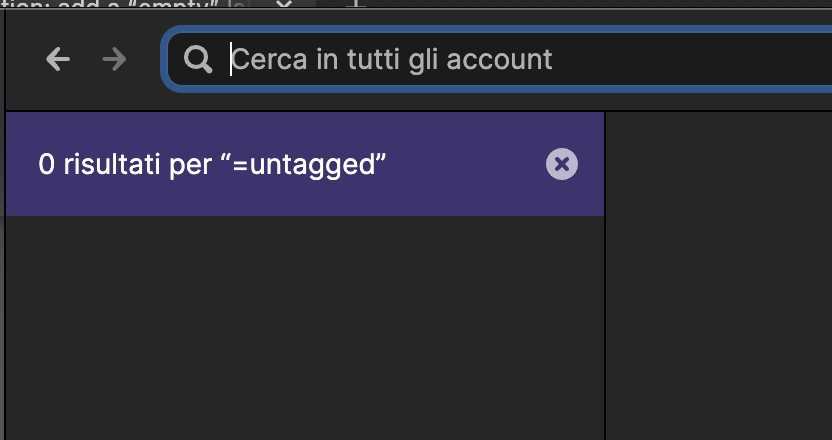
Task: Clear the "=untagged" search with X
Action: [x=562, y=164]
